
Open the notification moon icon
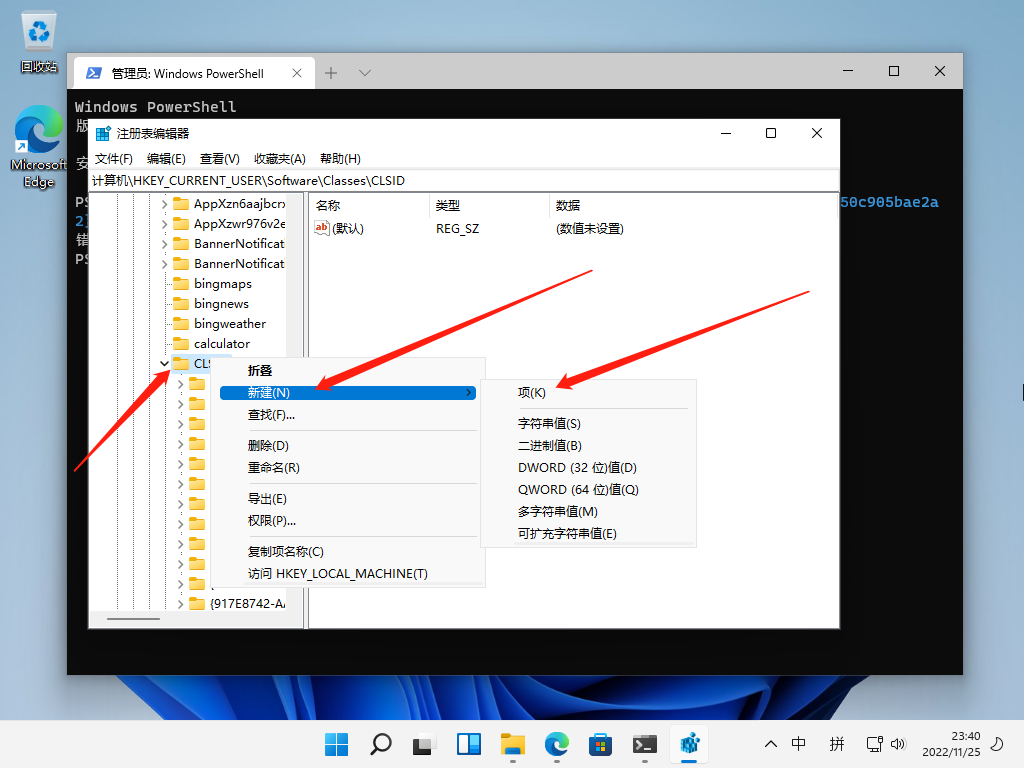(997, 744)
